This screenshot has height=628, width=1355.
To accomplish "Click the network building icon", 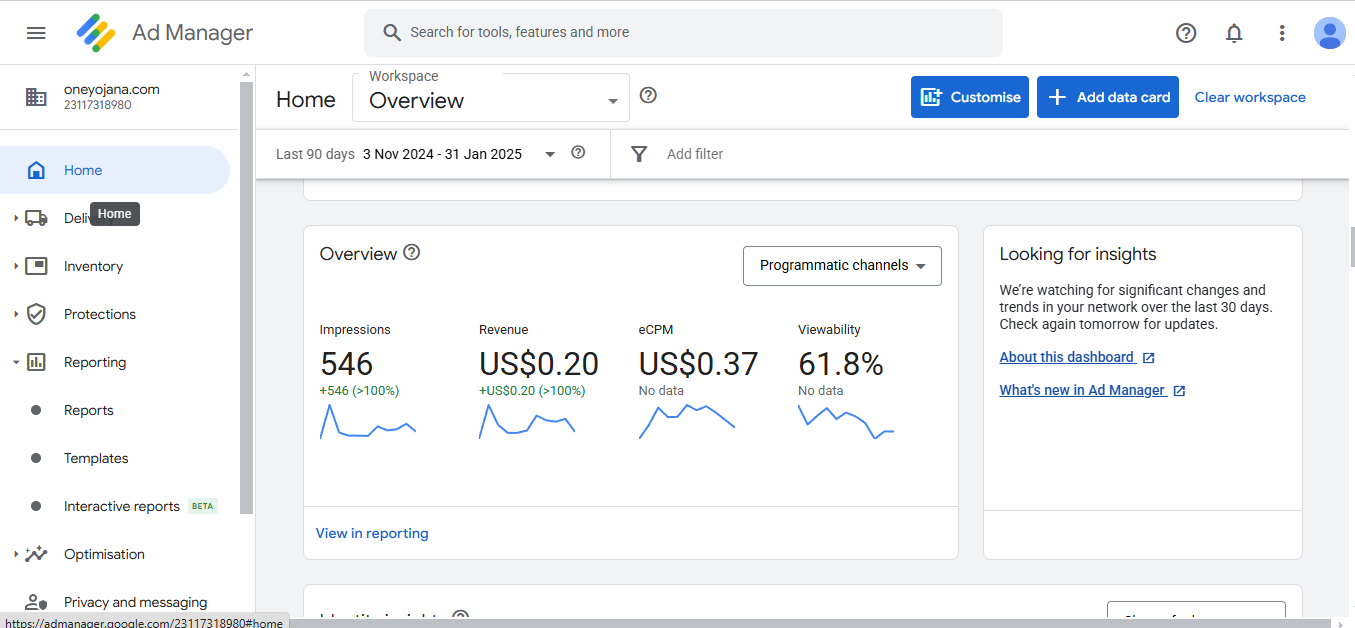I will pyautogui.click(x=36, y=97).
